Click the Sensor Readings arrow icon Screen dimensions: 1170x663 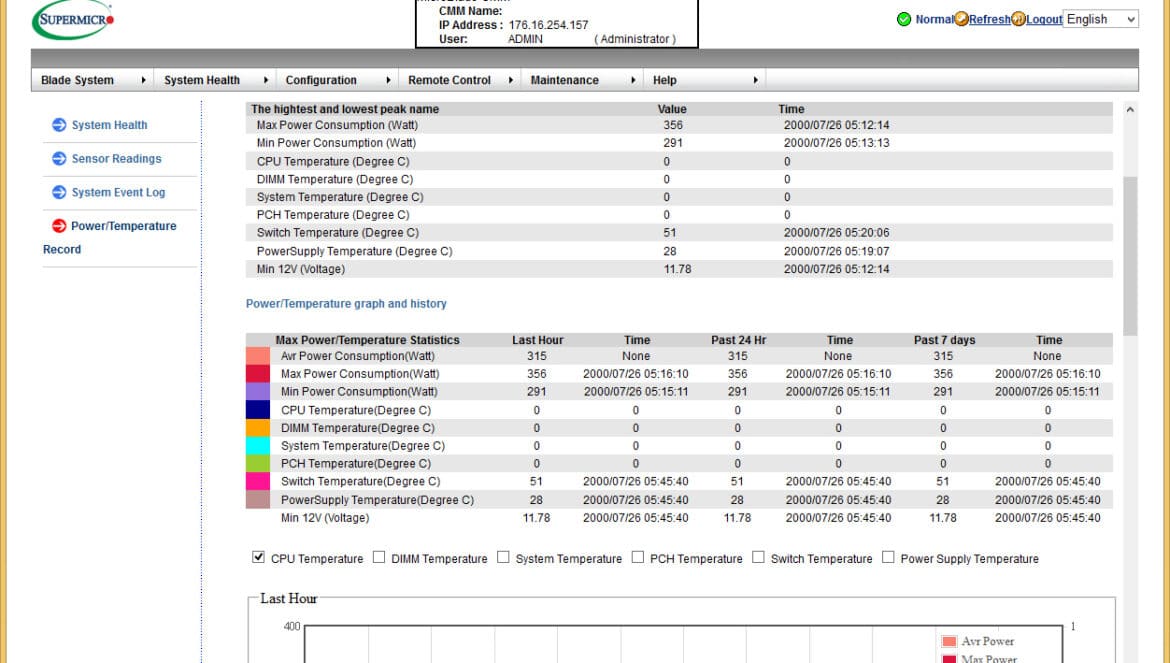59,158
